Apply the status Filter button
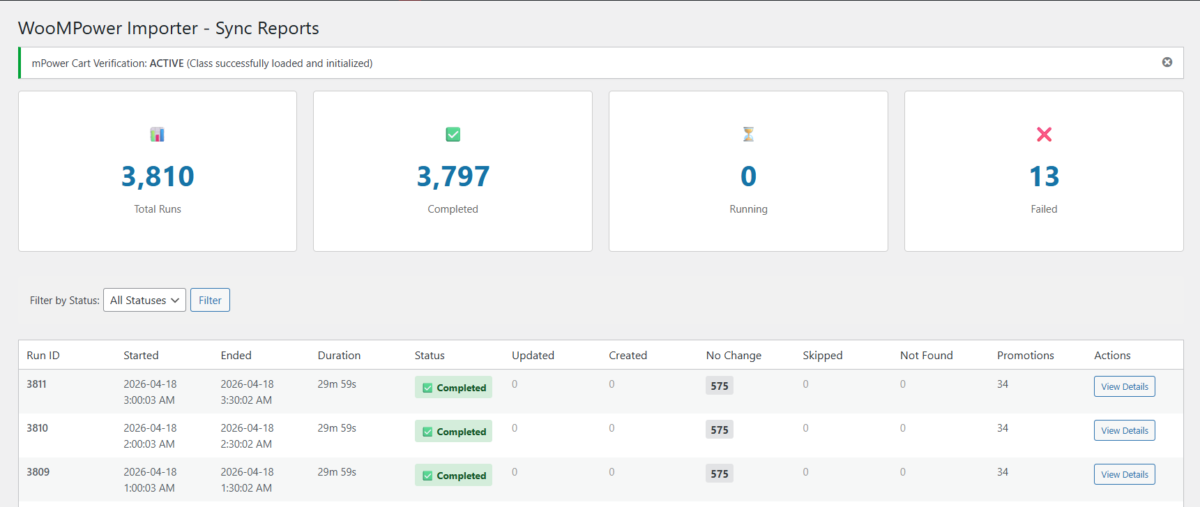The image size is (1200, 507). point(210,300)
